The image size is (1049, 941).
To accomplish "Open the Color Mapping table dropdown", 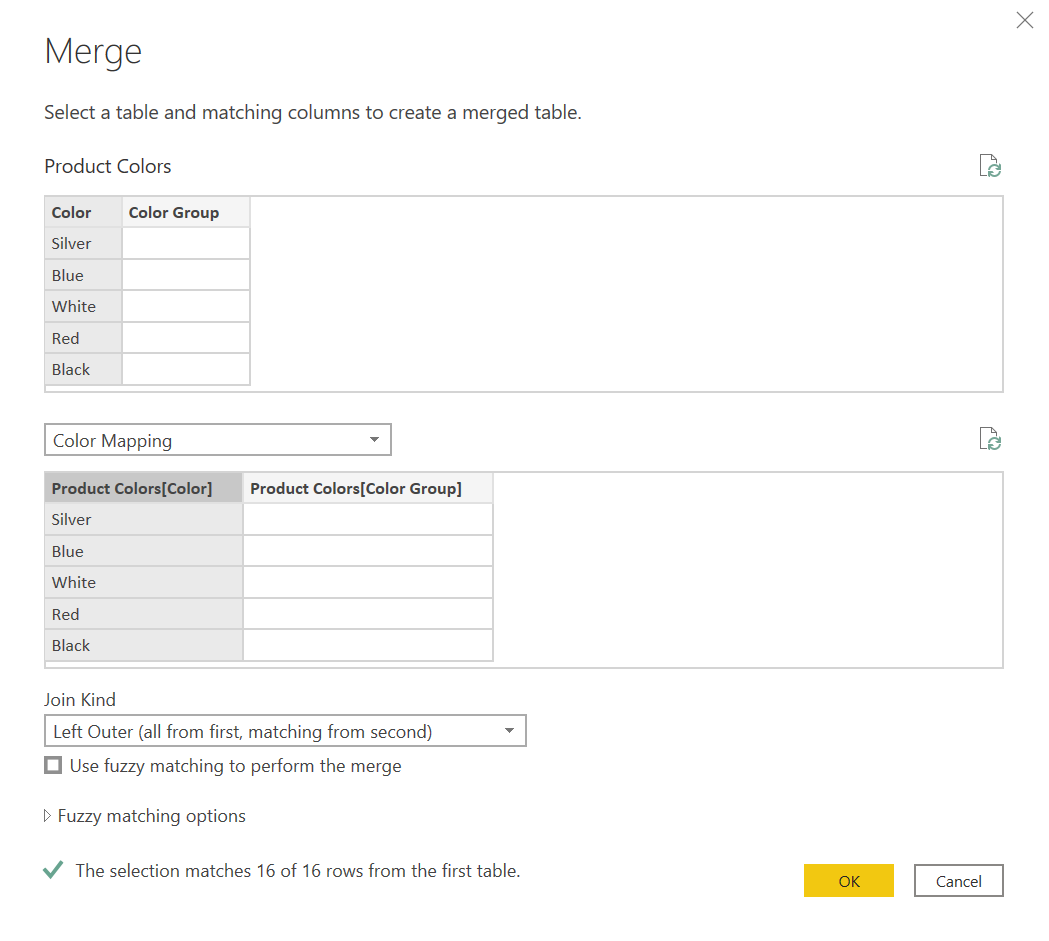I will pyautogui.click(x=217, y=440).
